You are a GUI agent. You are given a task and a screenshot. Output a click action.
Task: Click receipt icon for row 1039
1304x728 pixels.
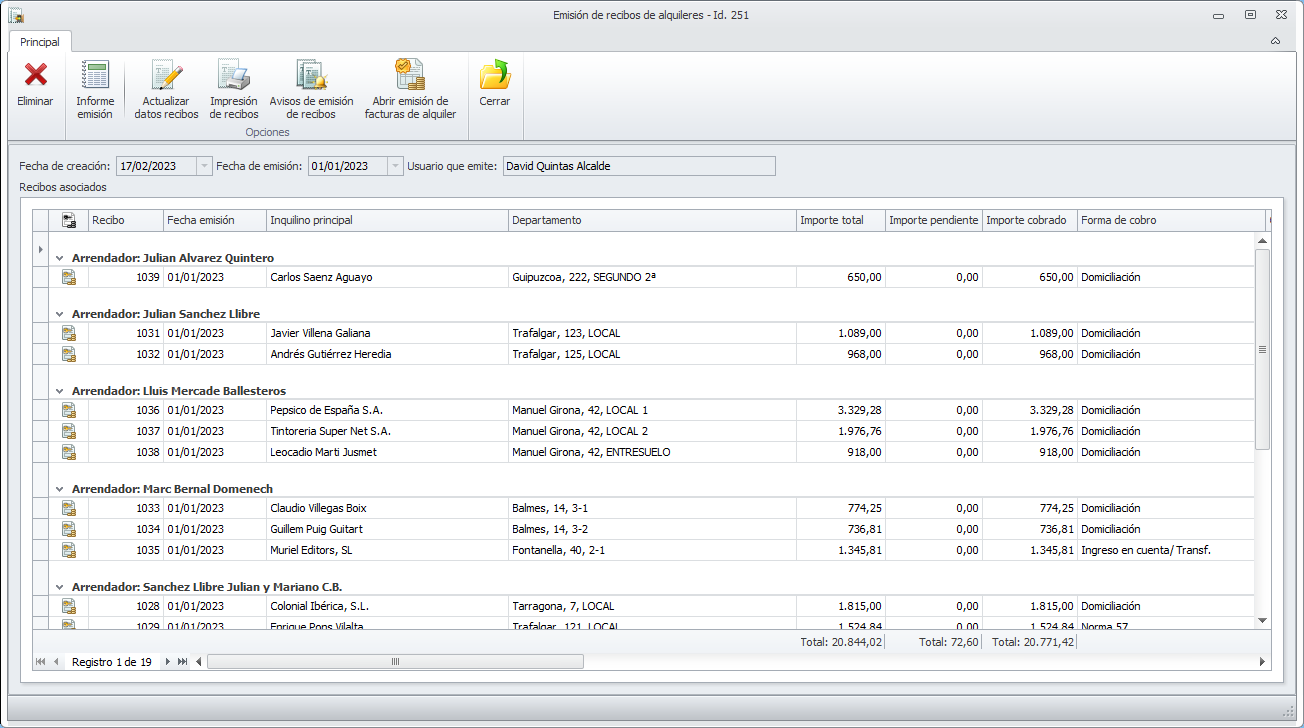click(x=69, y=277)
